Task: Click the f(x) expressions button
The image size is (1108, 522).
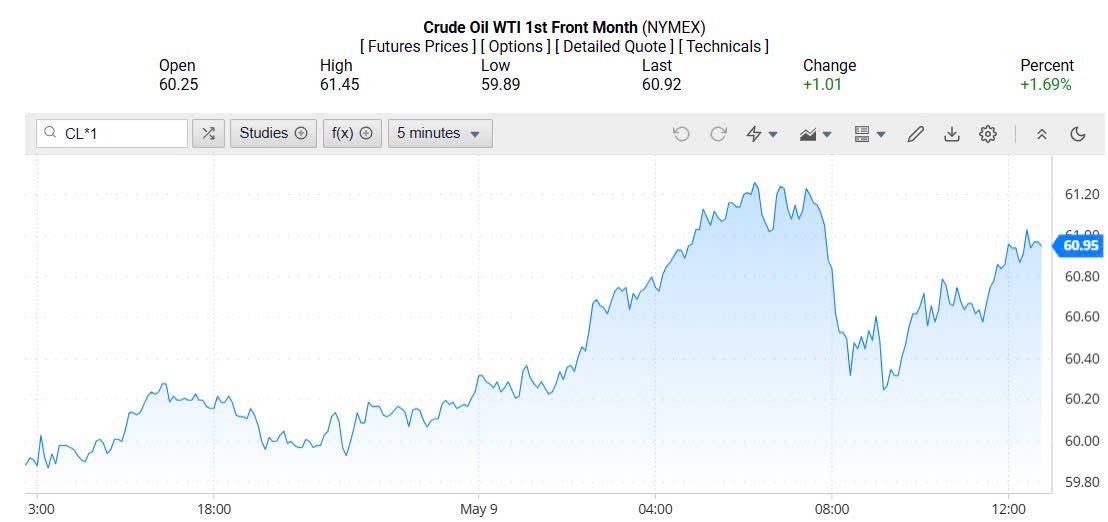Action: [352, 133]
